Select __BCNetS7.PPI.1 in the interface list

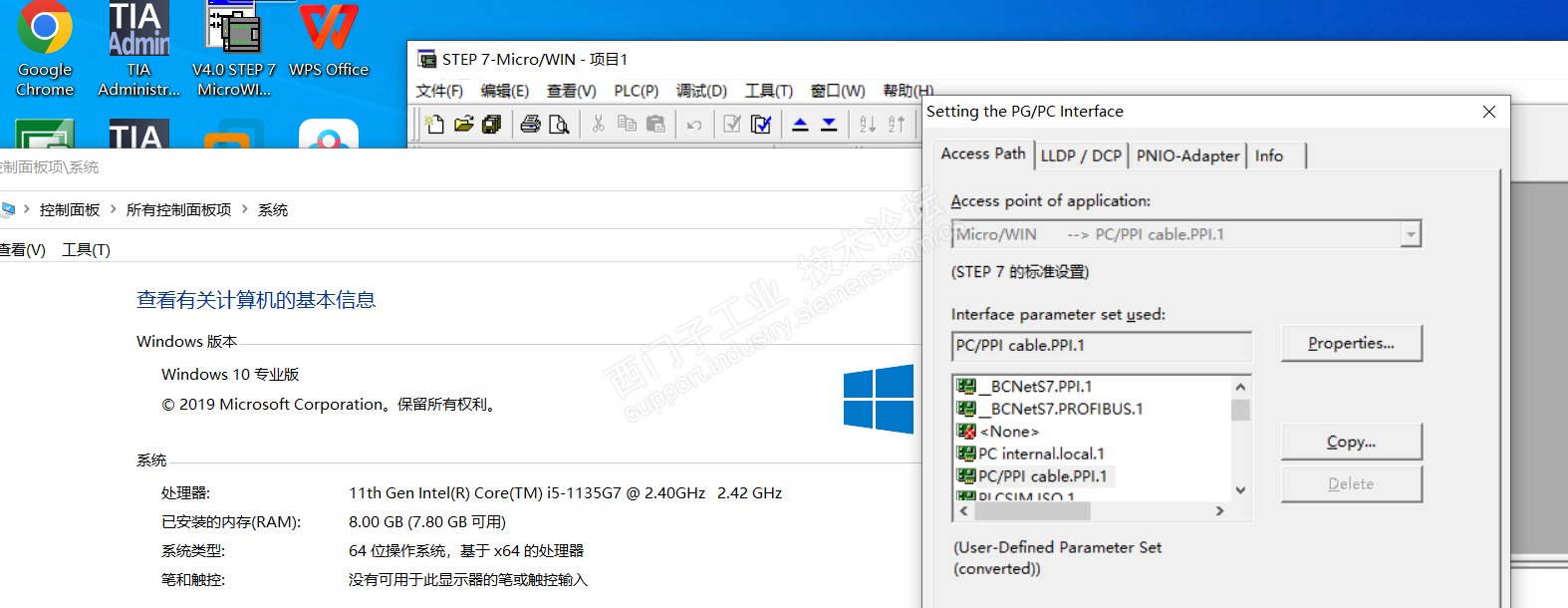click(1036, 387)
